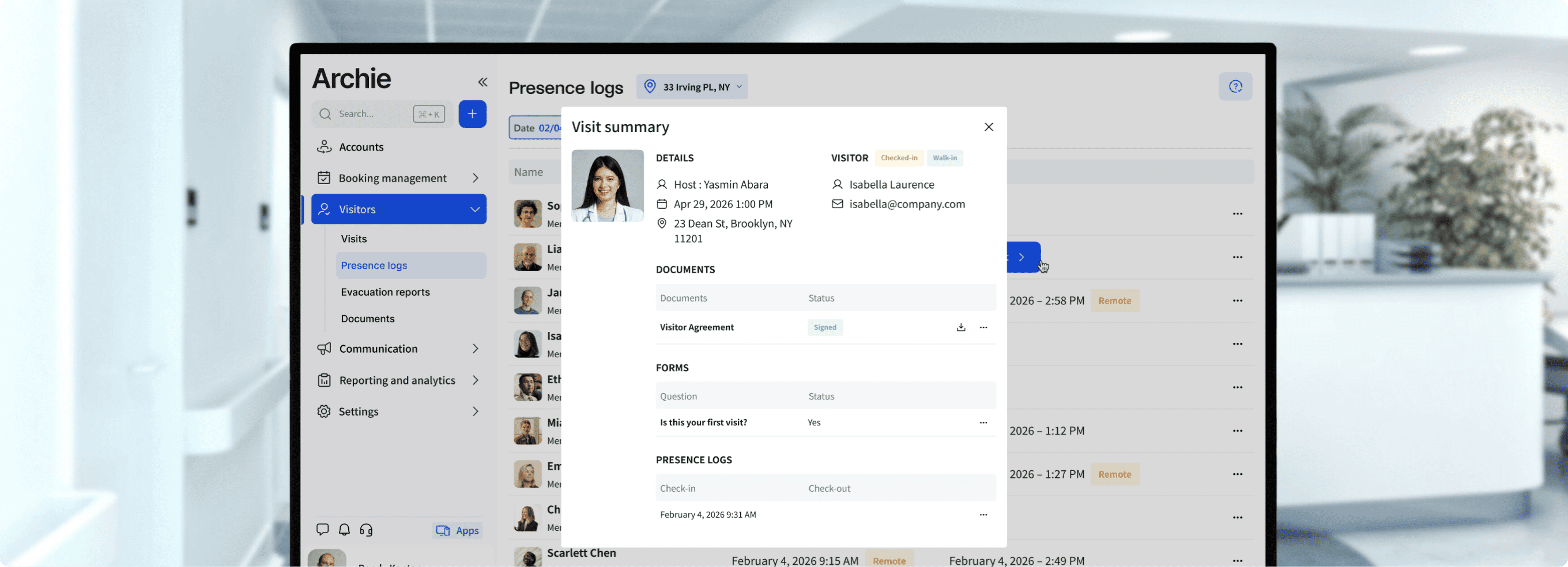1568x567 pixels.
Task: Download the Visitor Agreement document
Action: coord(960,327)
